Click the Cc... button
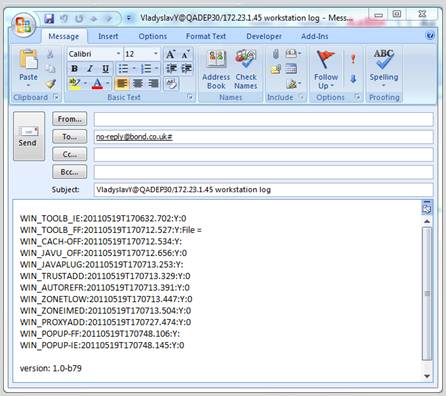 [x=69, y=154]
